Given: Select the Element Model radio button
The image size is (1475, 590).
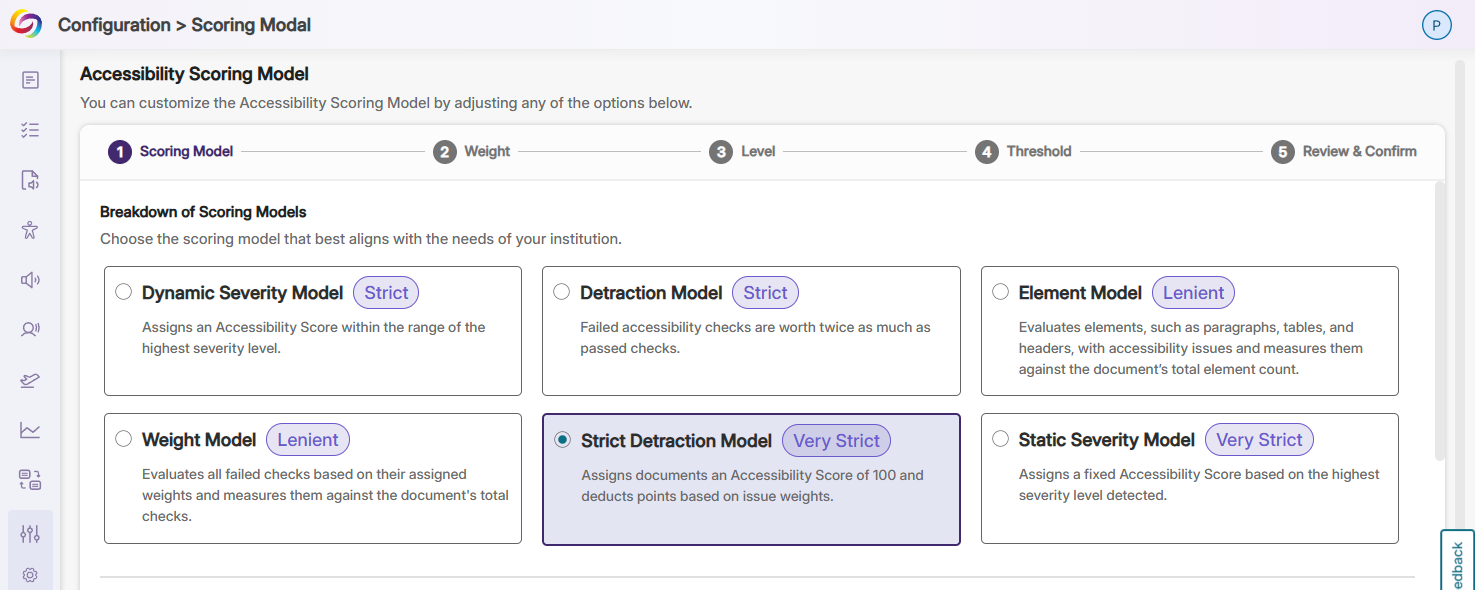Looking at the screenshot, I should [1000, 292].
